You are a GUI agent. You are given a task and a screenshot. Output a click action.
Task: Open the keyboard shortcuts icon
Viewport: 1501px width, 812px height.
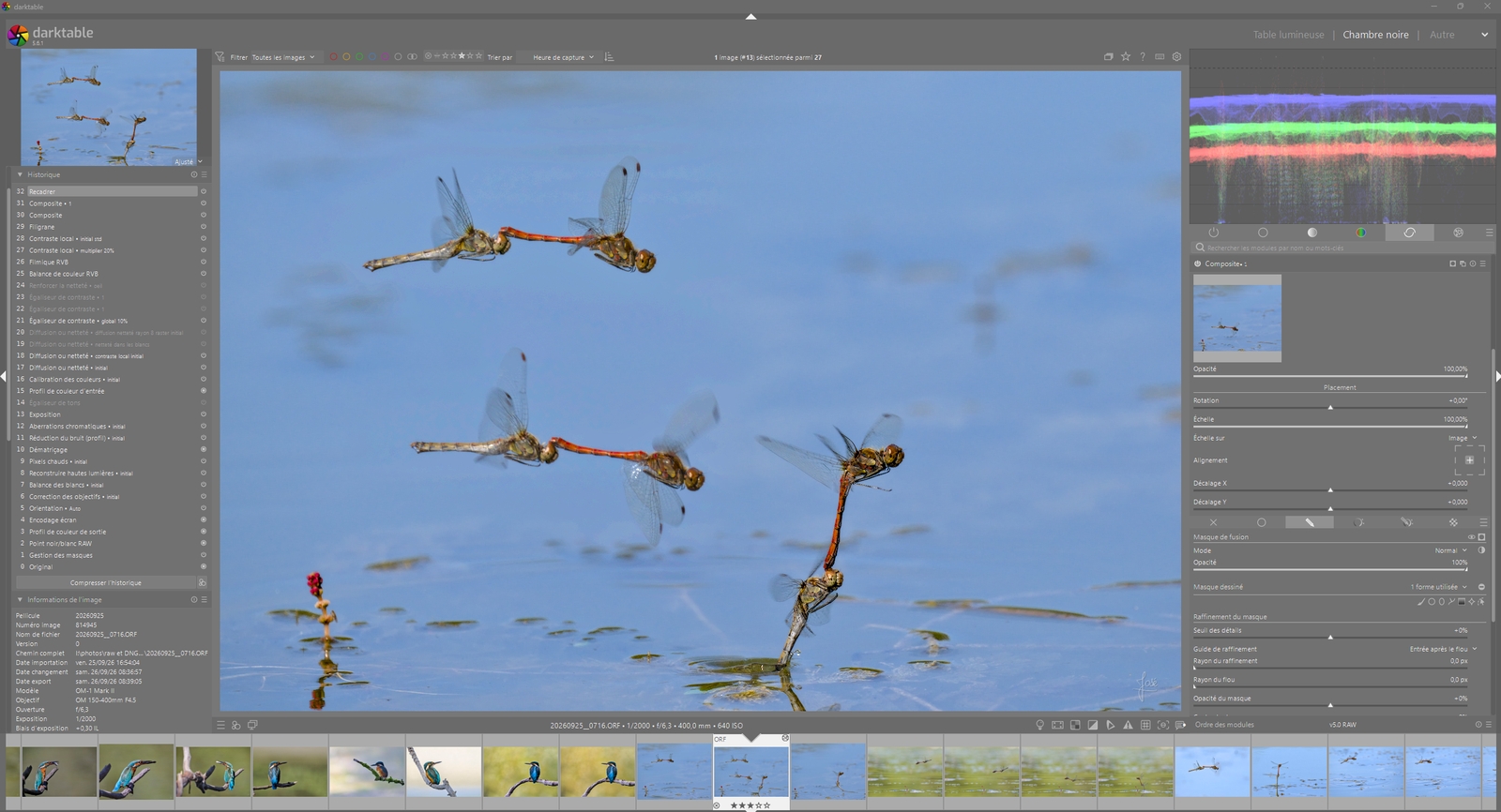[1160, 57]
